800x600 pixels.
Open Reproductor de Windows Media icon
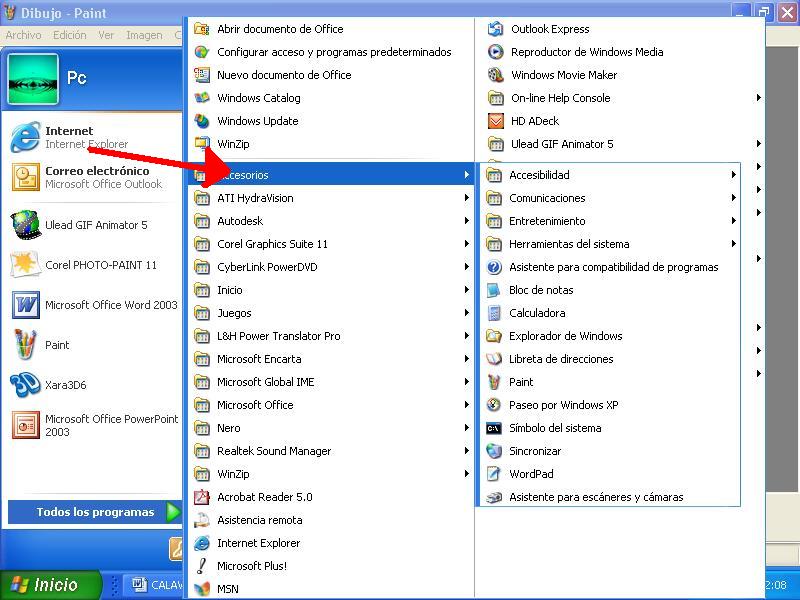tap(495, 52)
